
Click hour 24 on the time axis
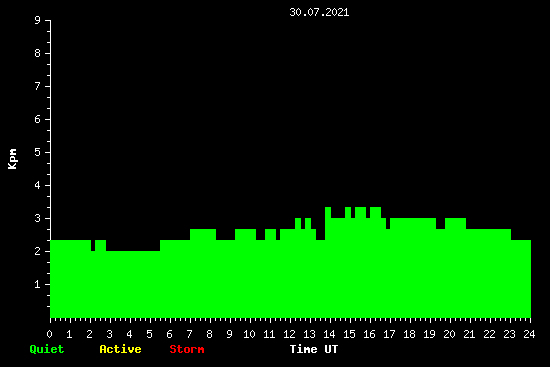point(529,334)
